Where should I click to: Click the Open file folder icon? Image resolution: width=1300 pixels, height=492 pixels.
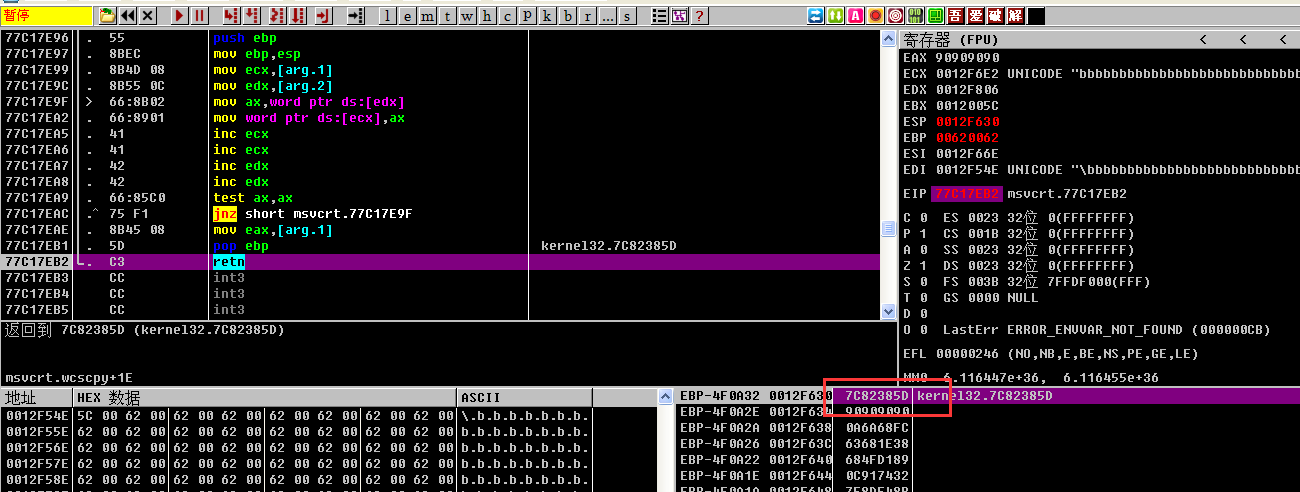[x=108, y=16]
